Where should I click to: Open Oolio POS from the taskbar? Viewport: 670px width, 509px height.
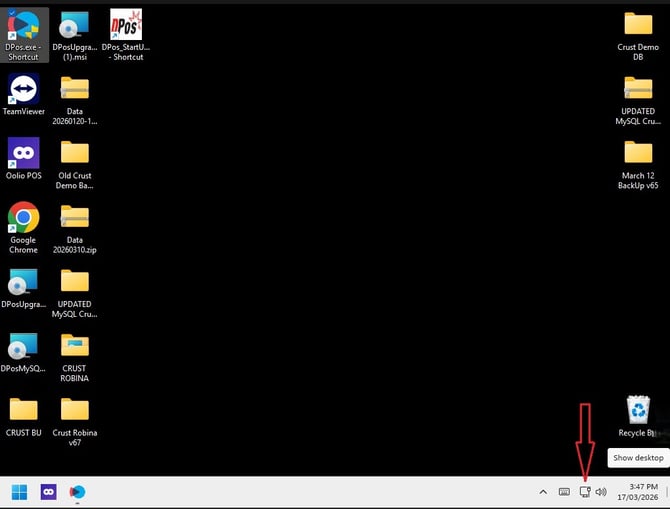[x=48, y=492]
